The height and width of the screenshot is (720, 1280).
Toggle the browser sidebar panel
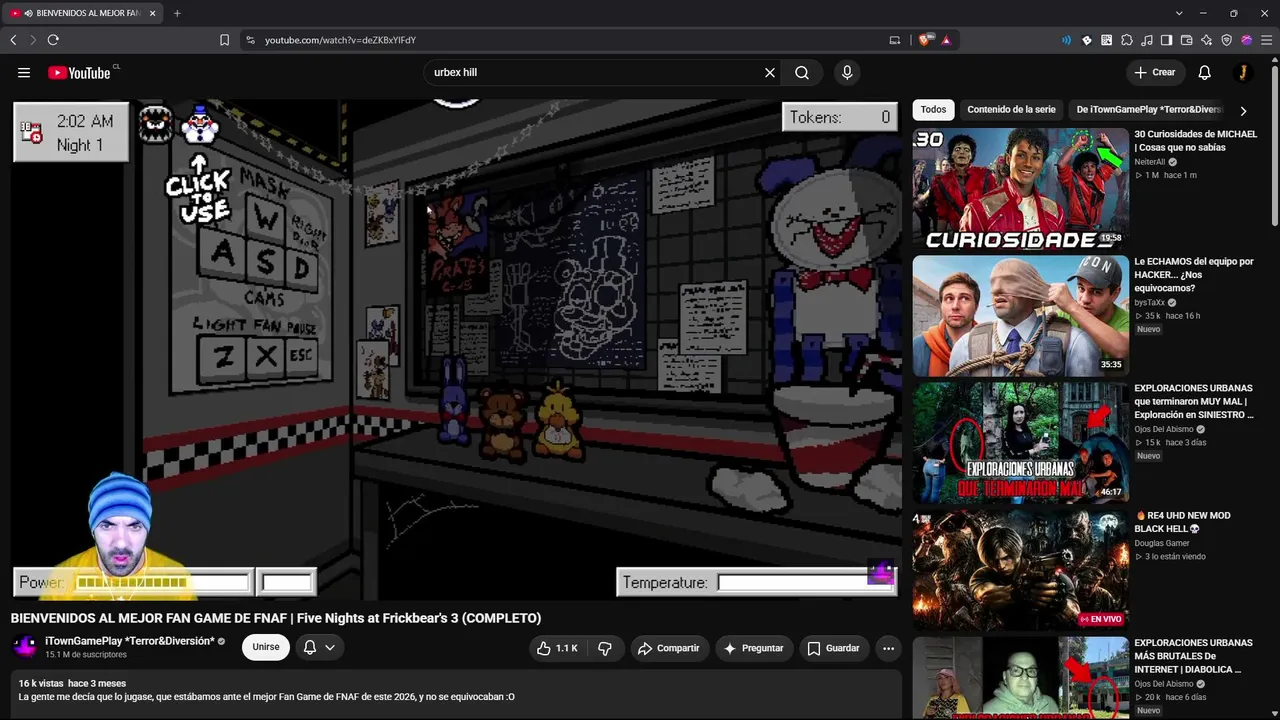[x=1167, y=40]
